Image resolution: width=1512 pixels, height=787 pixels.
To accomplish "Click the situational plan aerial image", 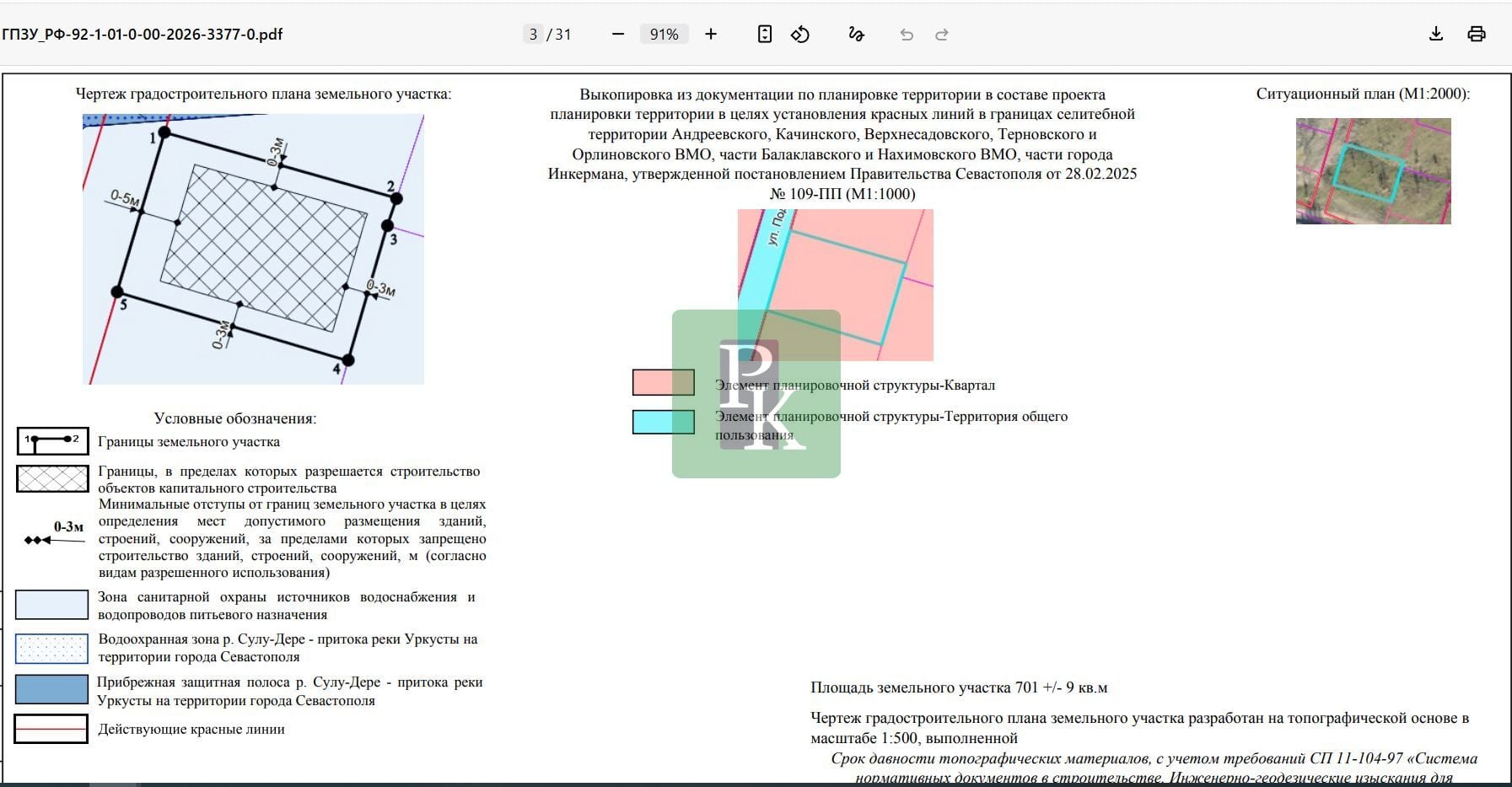I will coord(1373,171).
